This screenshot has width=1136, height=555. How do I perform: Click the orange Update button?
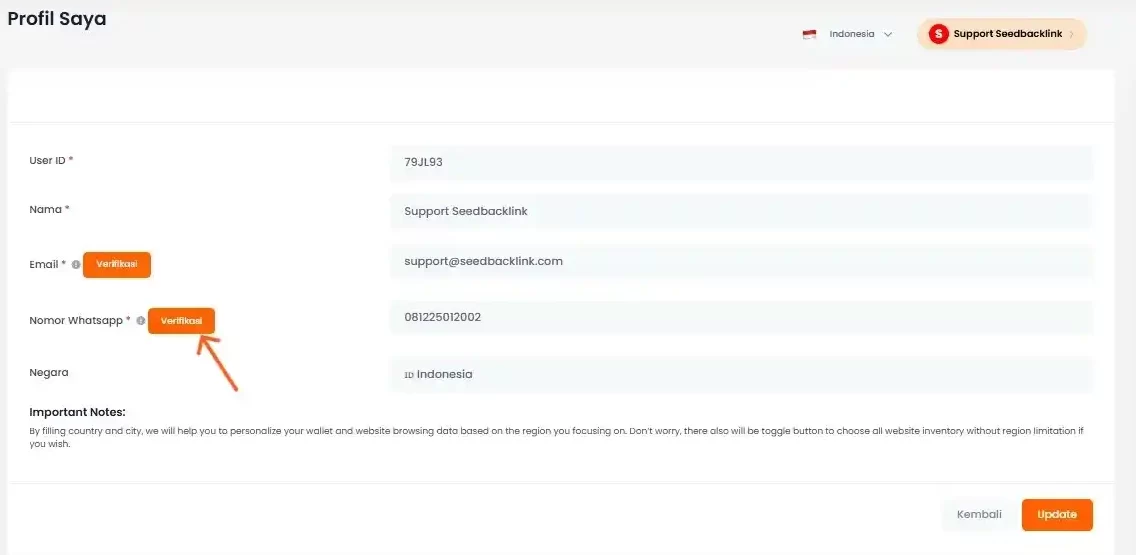[x=1056, y=515]
